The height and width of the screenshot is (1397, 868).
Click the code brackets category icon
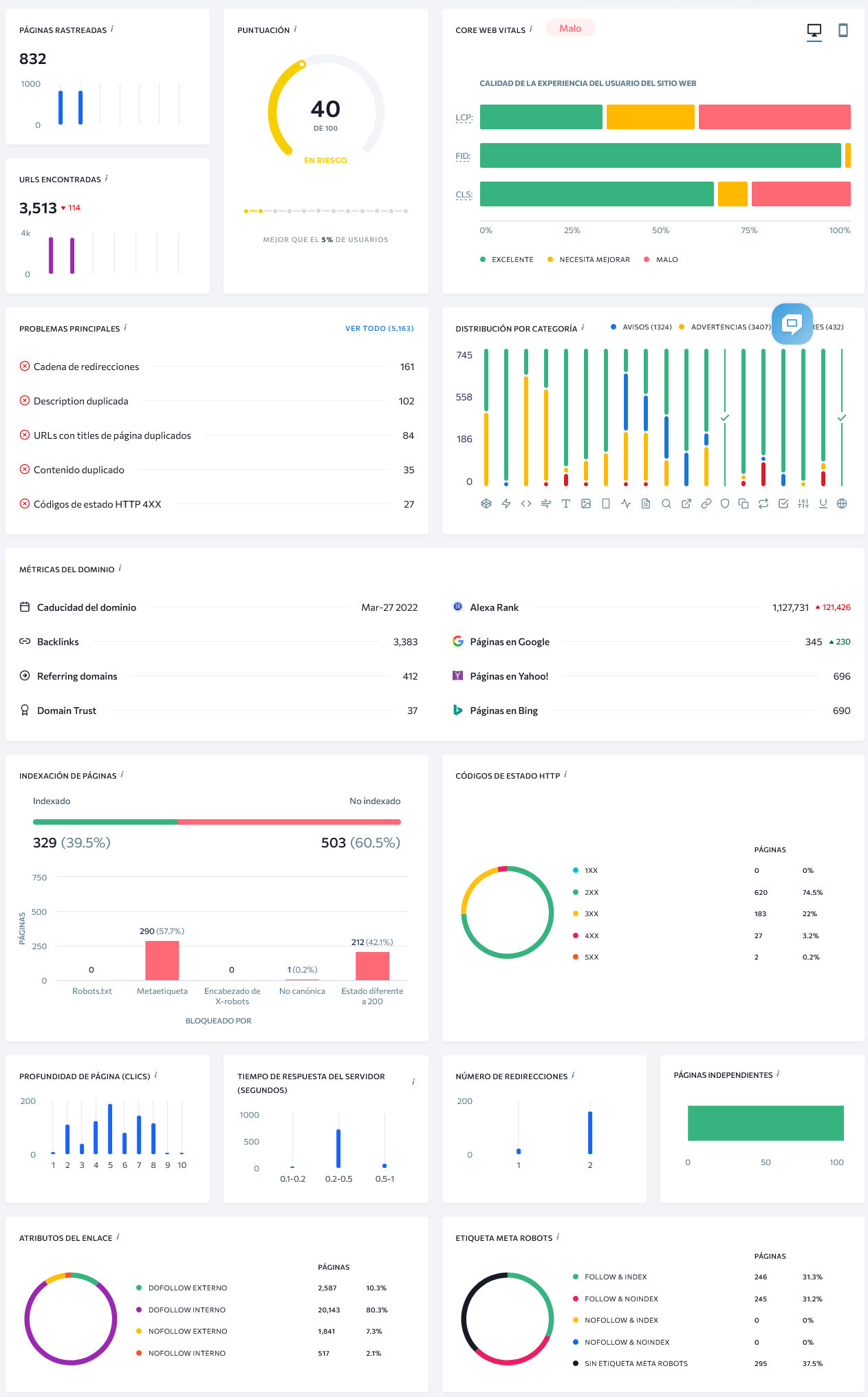click(526, 503)
